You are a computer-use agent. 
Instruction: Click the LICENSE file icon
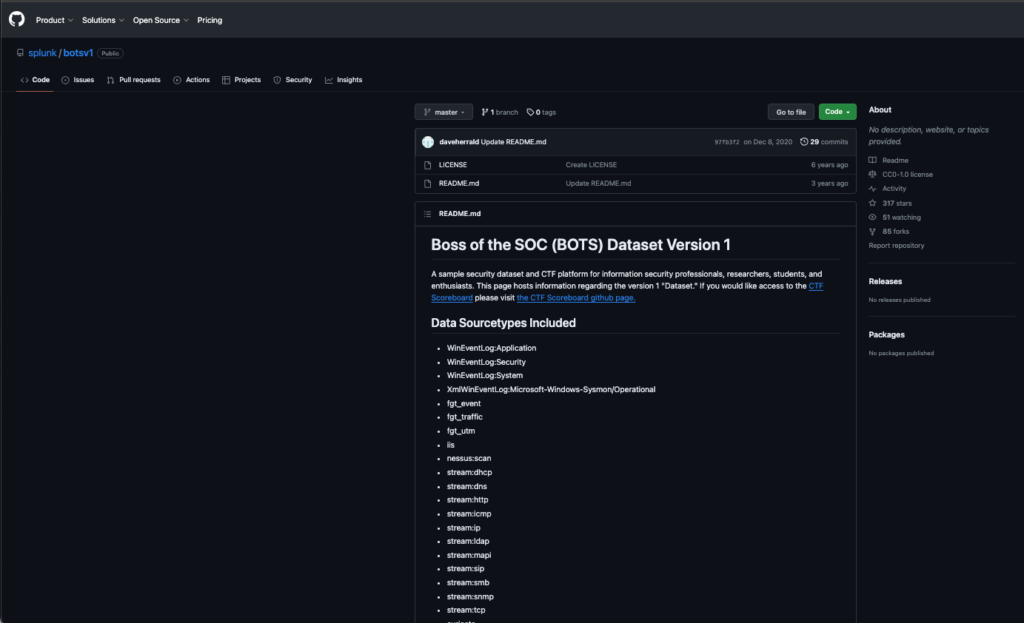click(428, 165)
